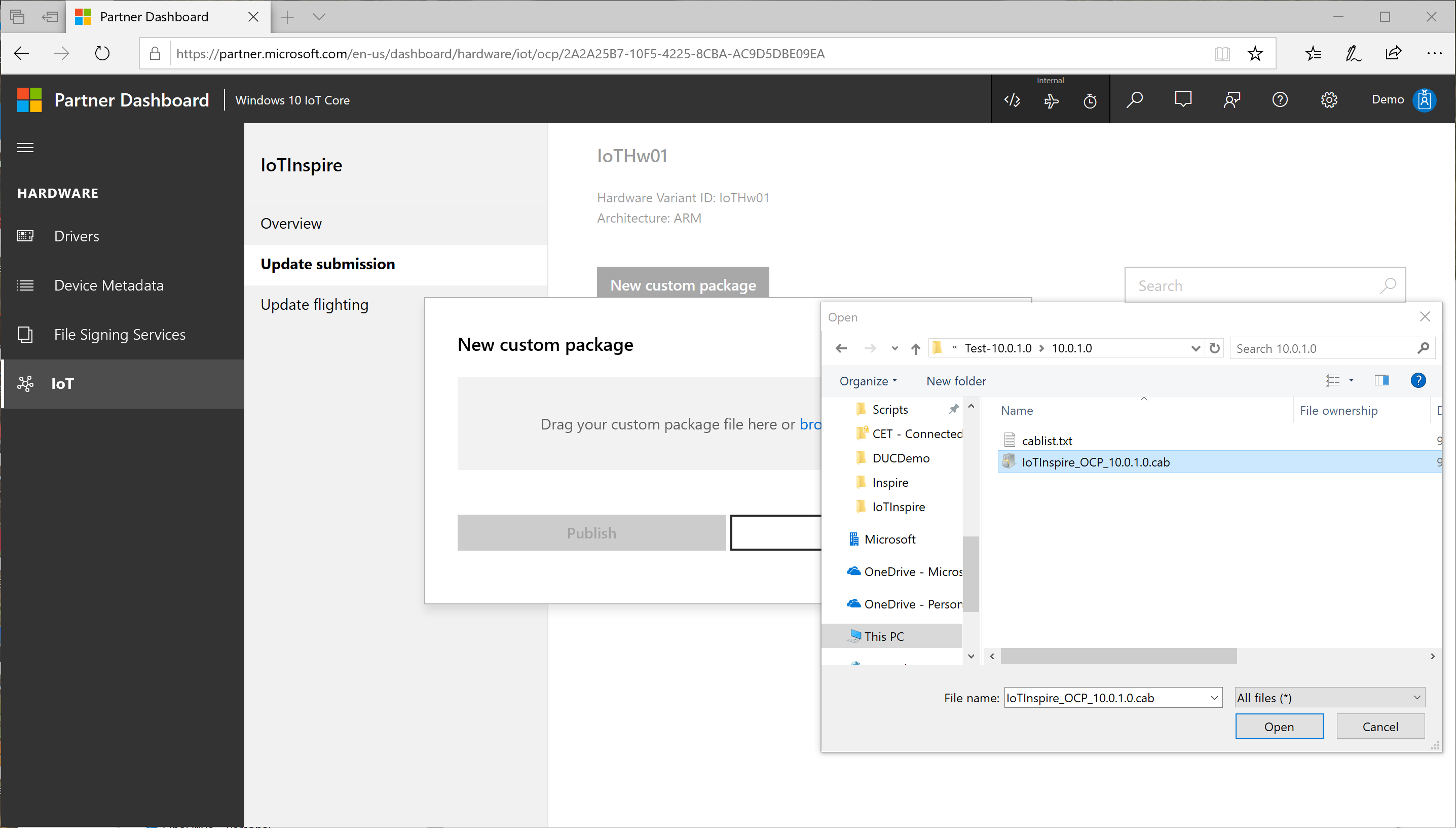Open the Drivers section icon
Screen dimensions: 1456x828
[x=28, y=235]
